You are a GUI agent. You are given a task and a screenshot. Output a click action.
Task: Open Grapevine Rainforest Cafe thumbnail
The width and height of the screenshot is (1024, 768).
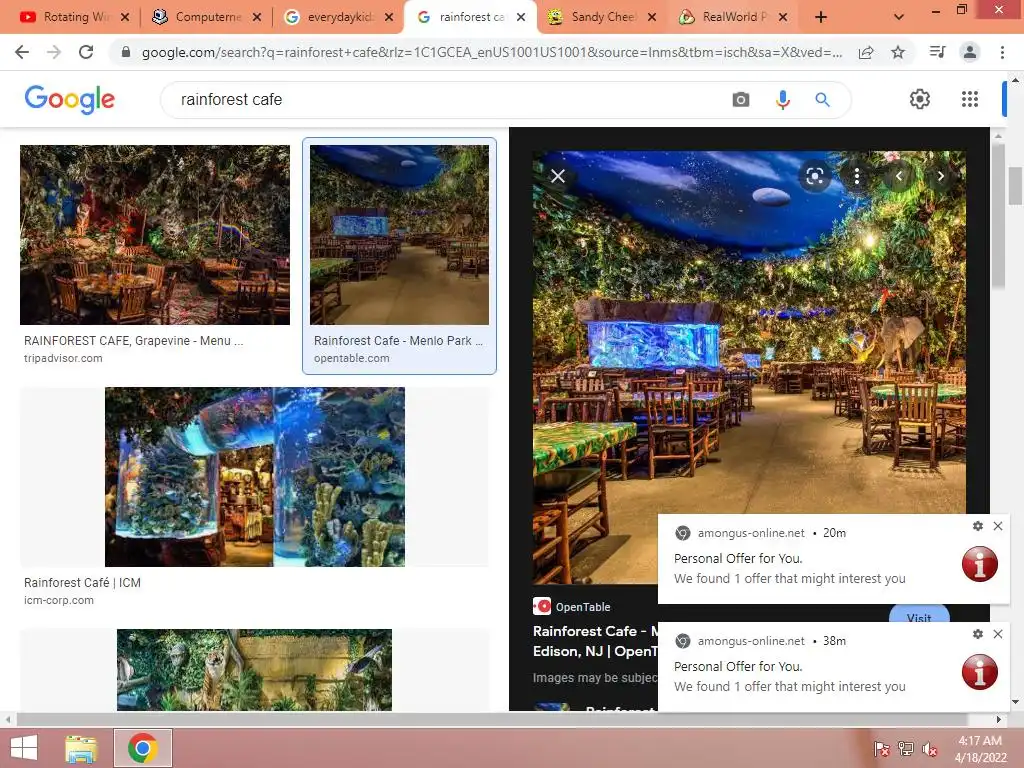pos(155,234)
